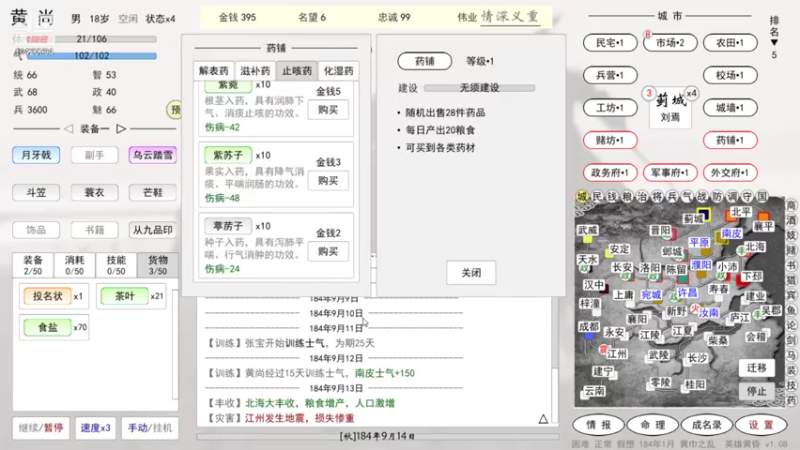Open the 鱼 fishing side icon
This screenshot has height=450, width=800.
tap(791, 310)
